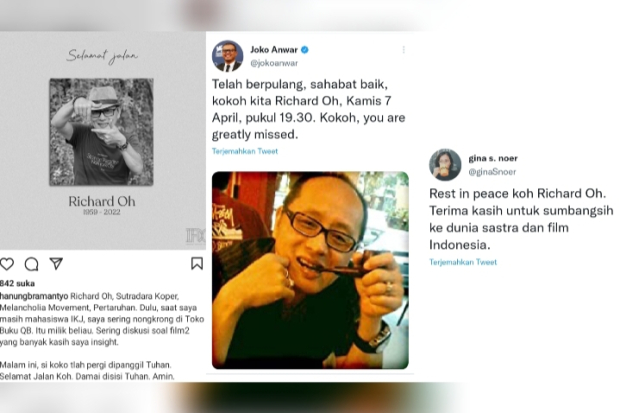This screenshot has width=620, height=413.
Task: Open Joko Anwar tweet options menu
Action: [403, 49]
